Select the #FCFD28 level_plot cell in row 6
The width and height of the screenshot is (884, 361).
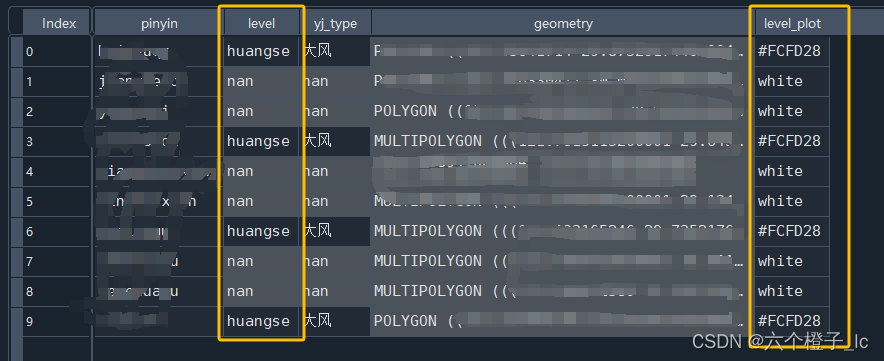pyautogui.click(x=792, y=231)
